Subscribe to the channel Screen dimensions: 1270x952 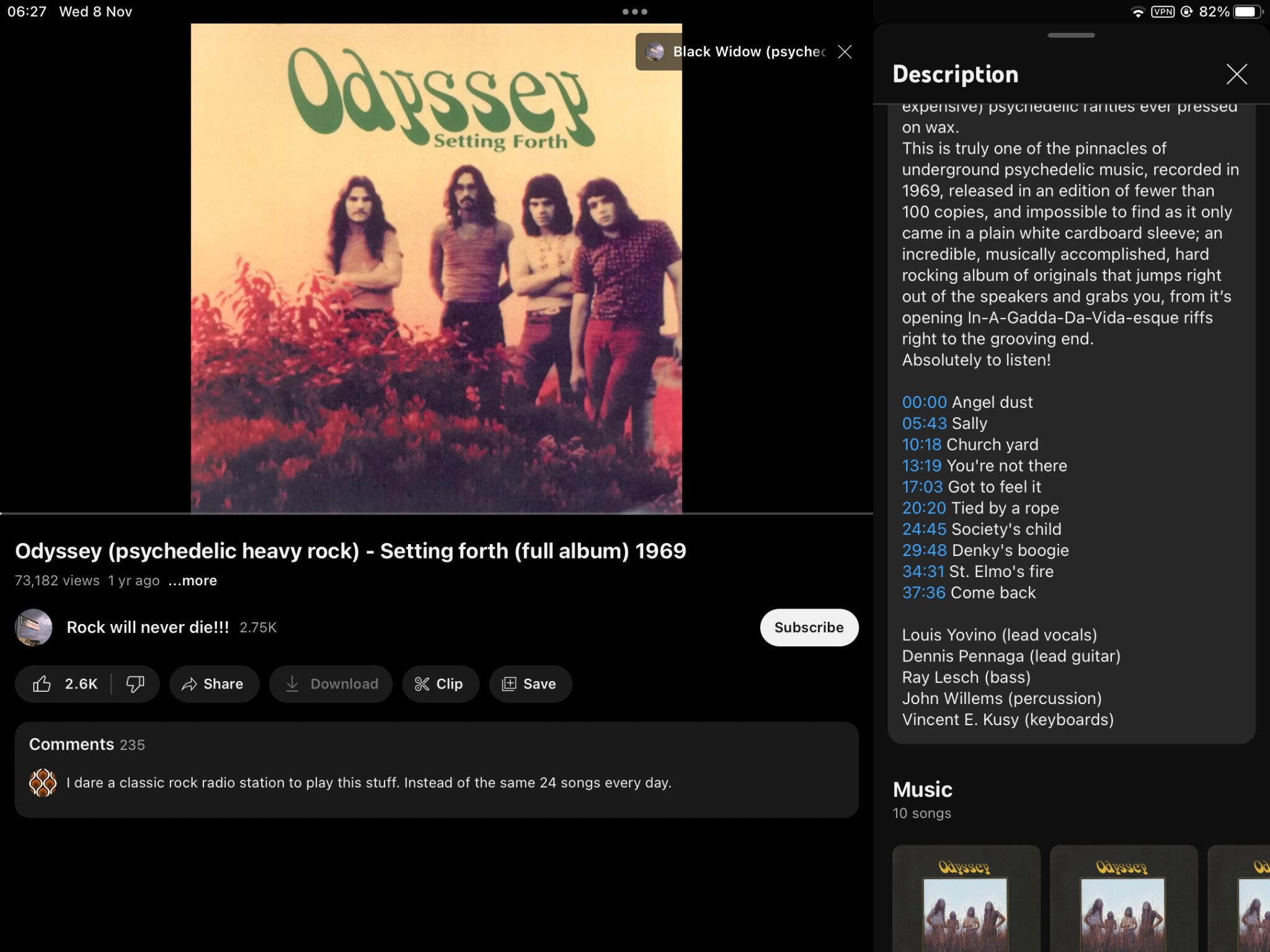(x=809, y=627)
